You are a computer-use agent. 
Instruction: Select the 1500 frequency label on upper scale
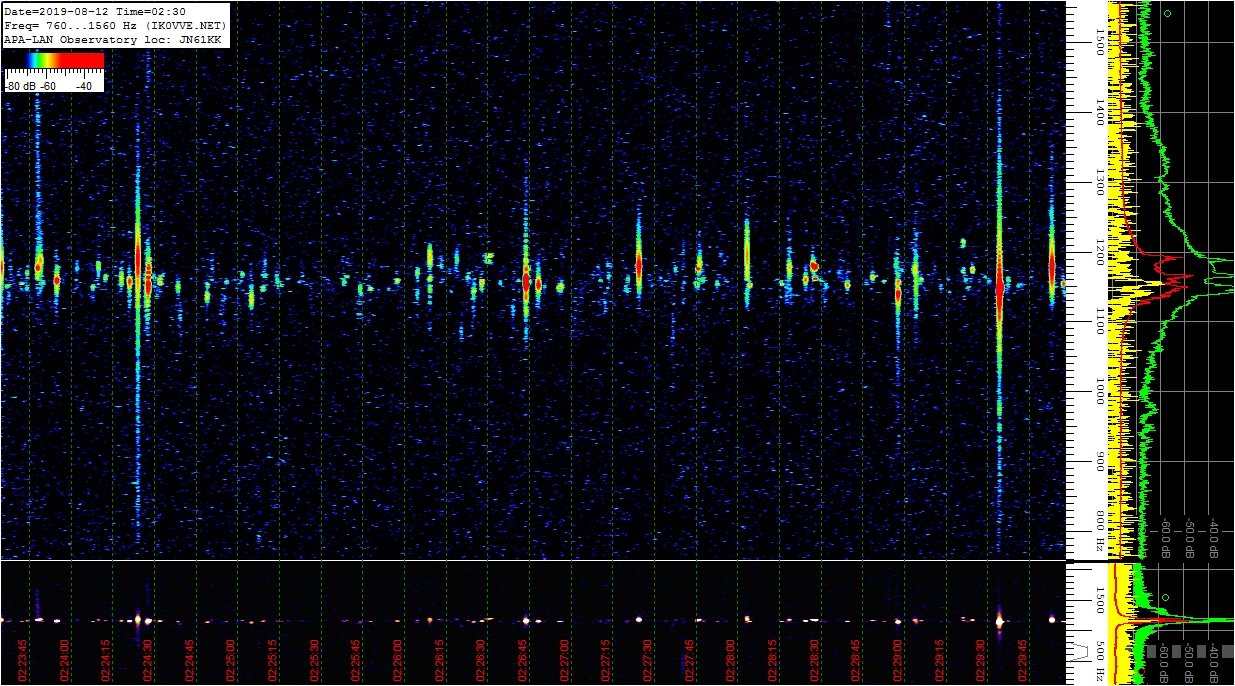[1100, 42]
